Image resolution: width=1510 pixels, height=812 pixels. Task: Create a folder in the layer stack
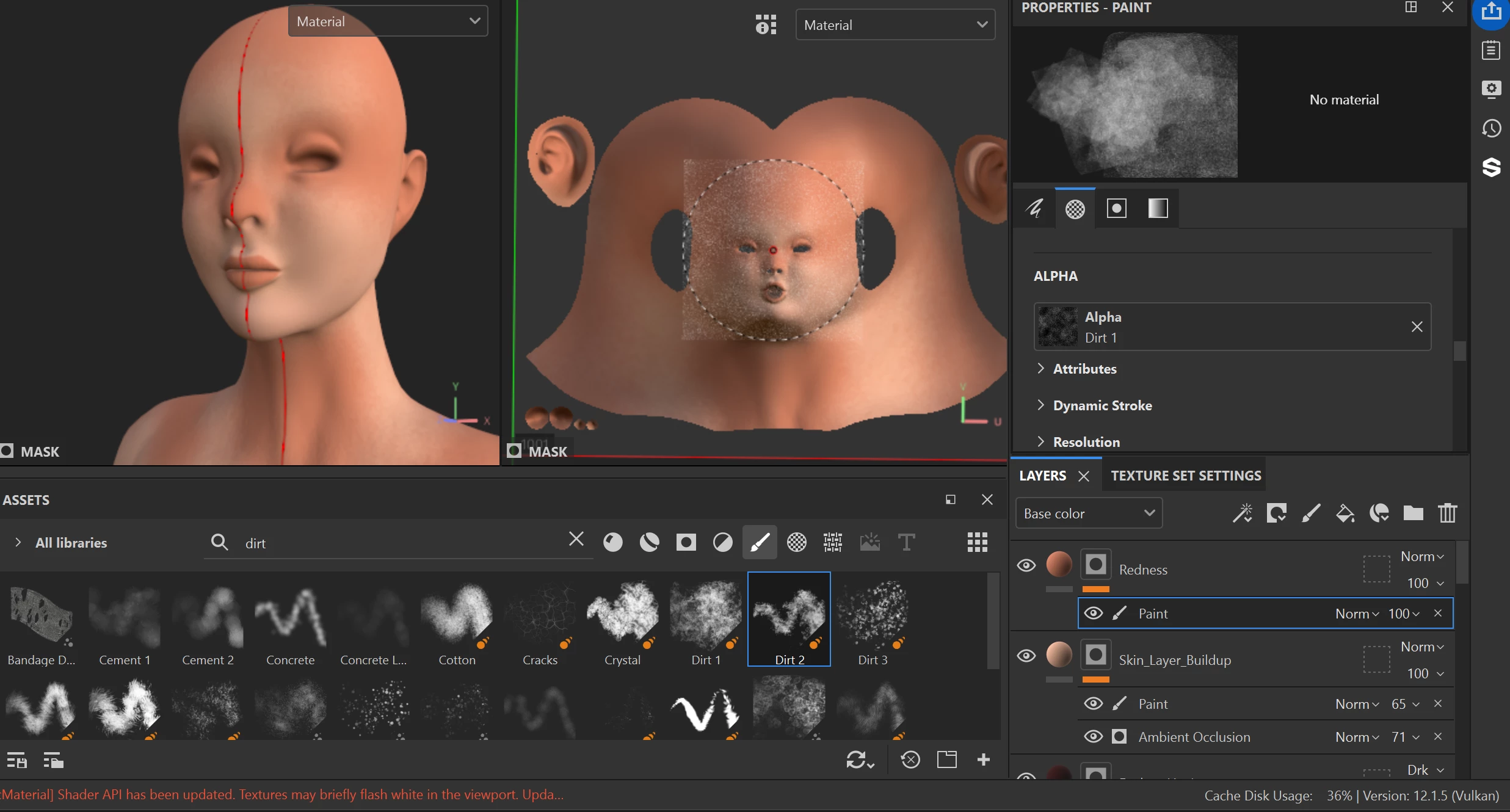(x=1414, y=513)
